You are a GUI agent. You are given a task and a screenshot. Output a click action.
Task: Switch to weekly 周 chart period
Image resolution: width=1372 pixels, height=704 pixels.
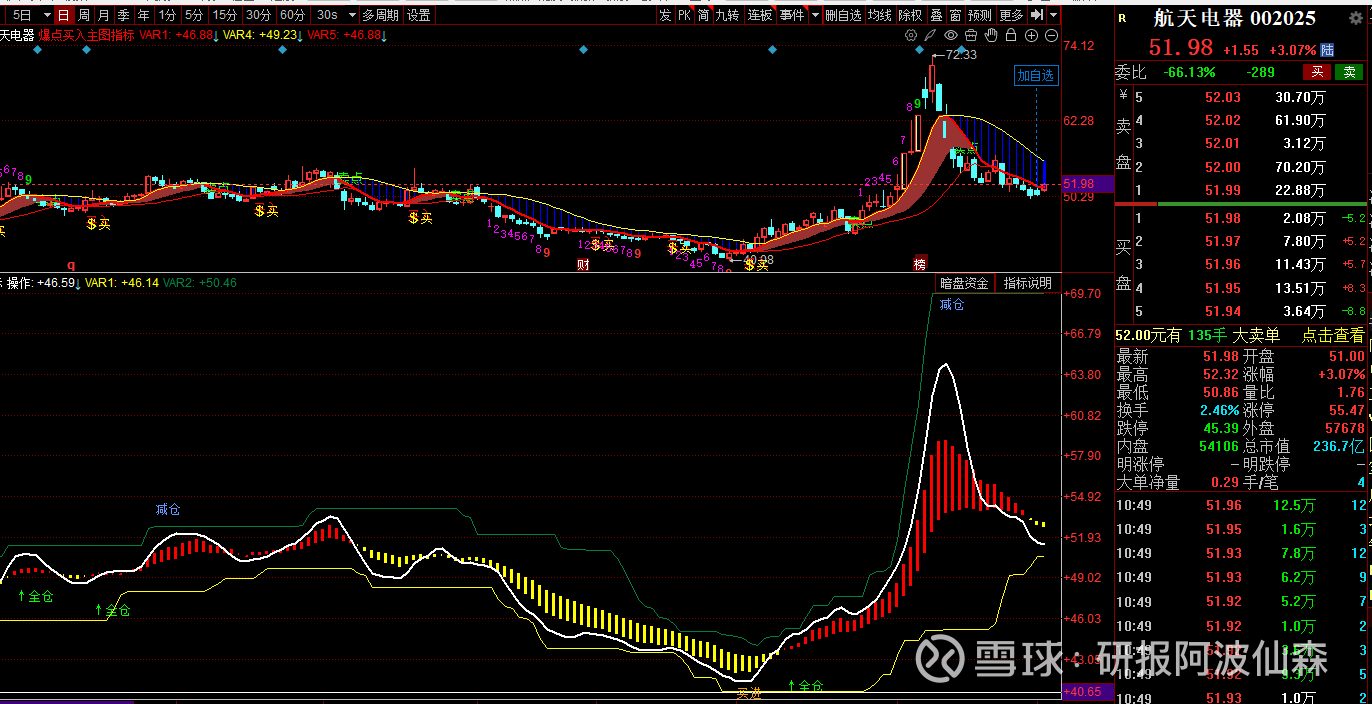[84, 15]
